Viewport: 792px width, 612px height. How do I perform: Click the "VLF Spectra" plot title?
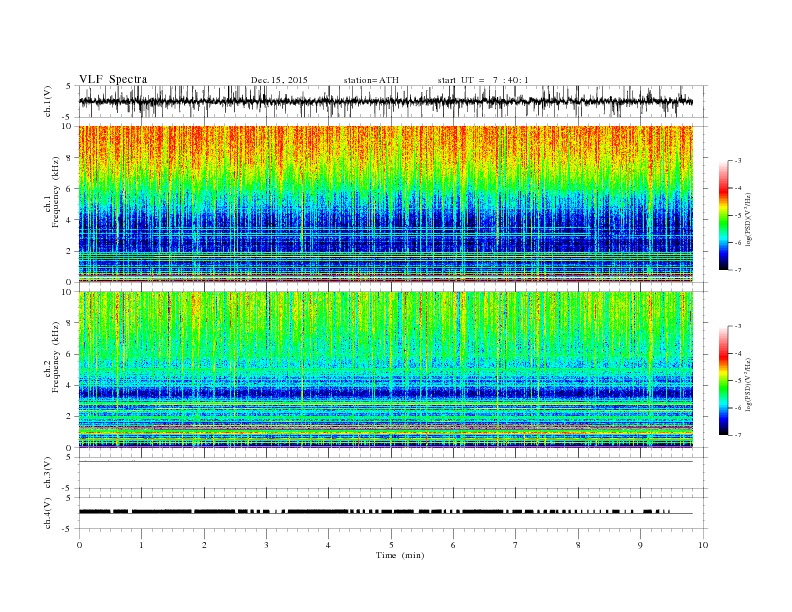[x=113, y=79]
